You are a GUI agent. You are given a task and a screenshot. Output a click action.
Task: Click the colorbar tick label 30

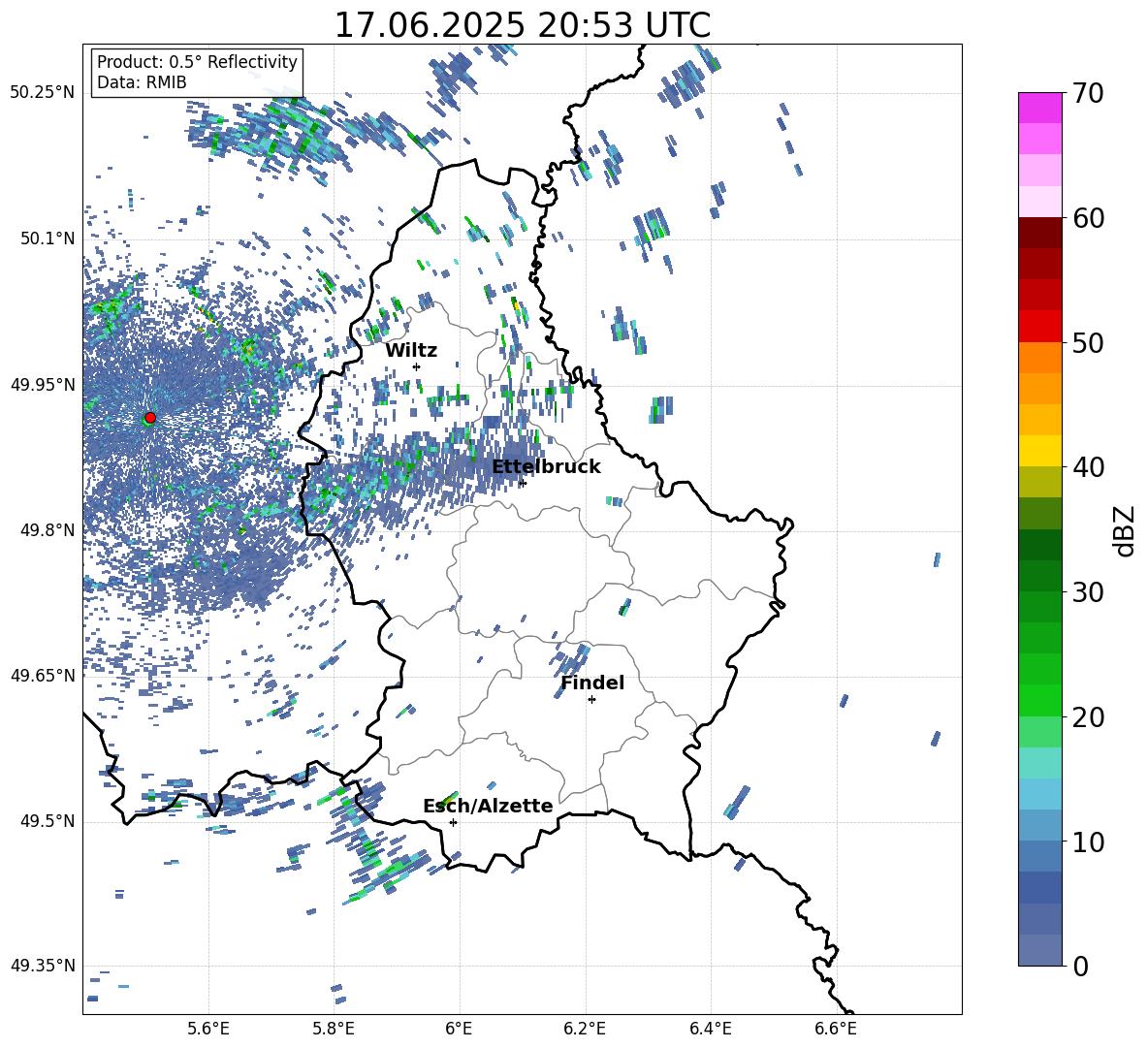click(x=1088, y=591)
